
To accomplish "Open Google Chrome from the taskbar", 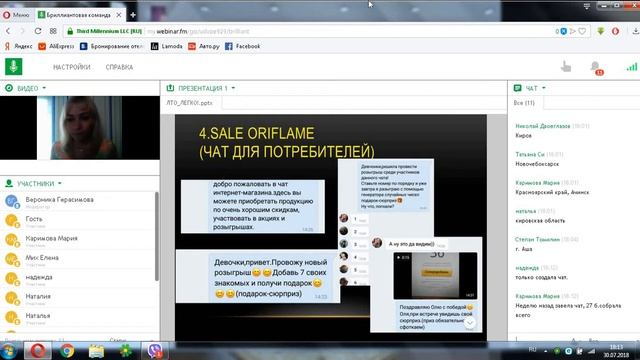I will (x=67, y=351).
